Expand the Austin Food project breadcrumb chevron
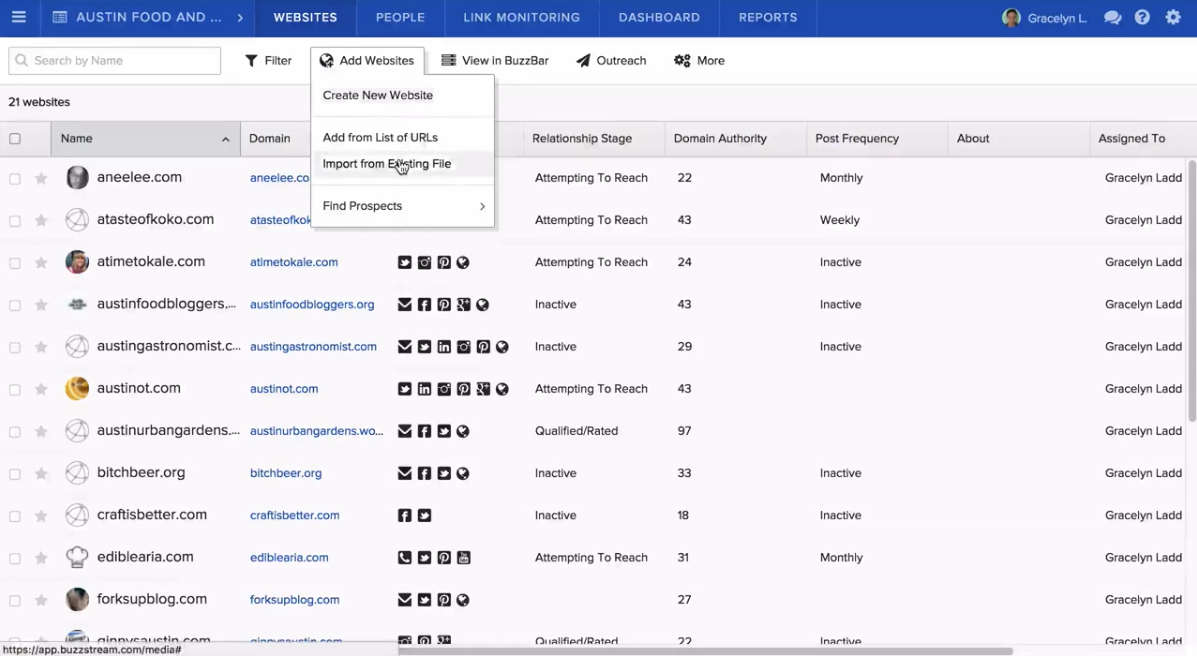Screen dimensions: 1197x656 point(240,18)
